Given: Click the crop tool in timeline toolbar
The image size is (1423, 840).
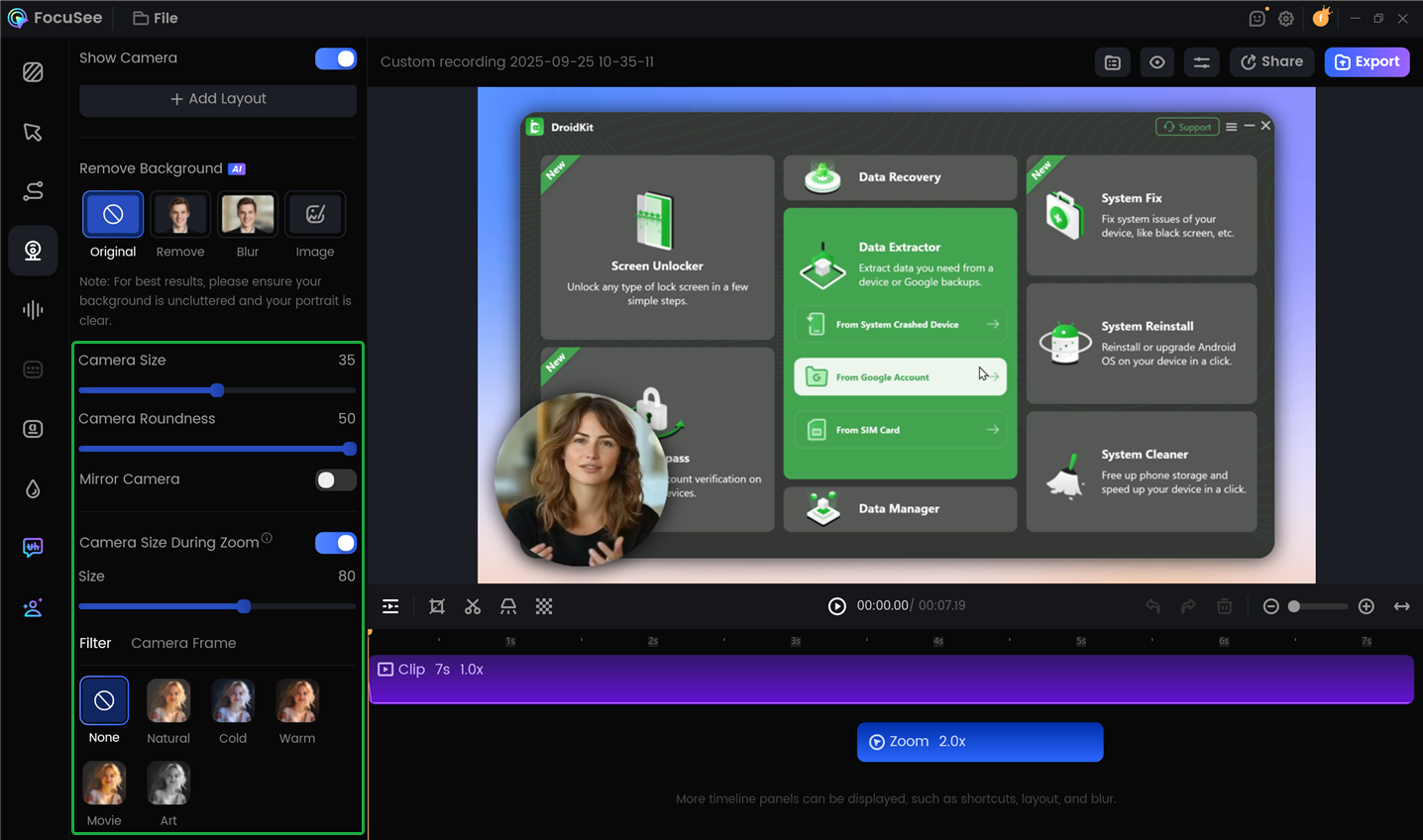Looking at the screenshot, I should 437,606.
